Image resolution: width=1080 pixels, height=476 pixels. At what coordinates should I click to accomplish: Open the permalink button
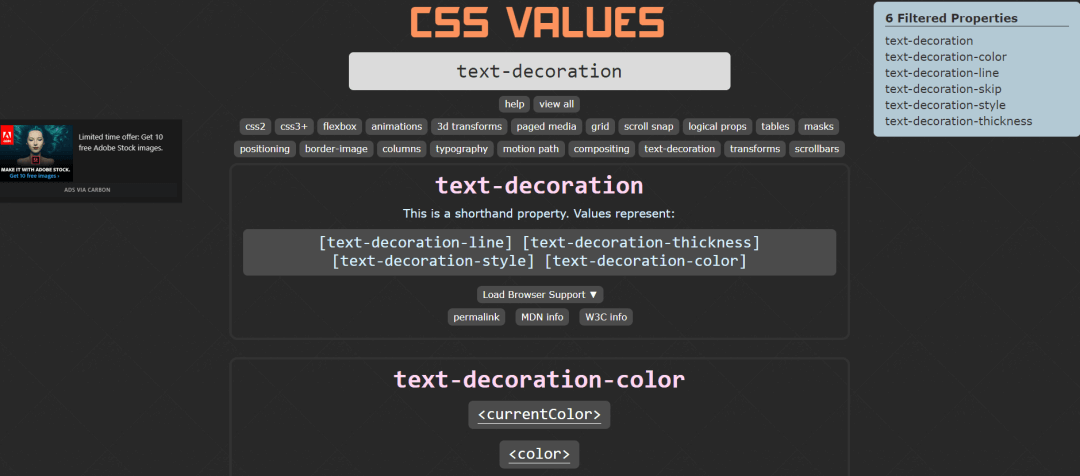(x=477, y=317)
